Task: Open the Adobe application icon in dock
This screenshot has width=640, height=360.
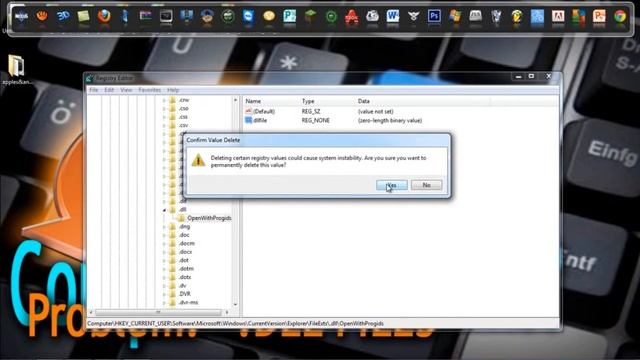Action: (x=558, y=16)
